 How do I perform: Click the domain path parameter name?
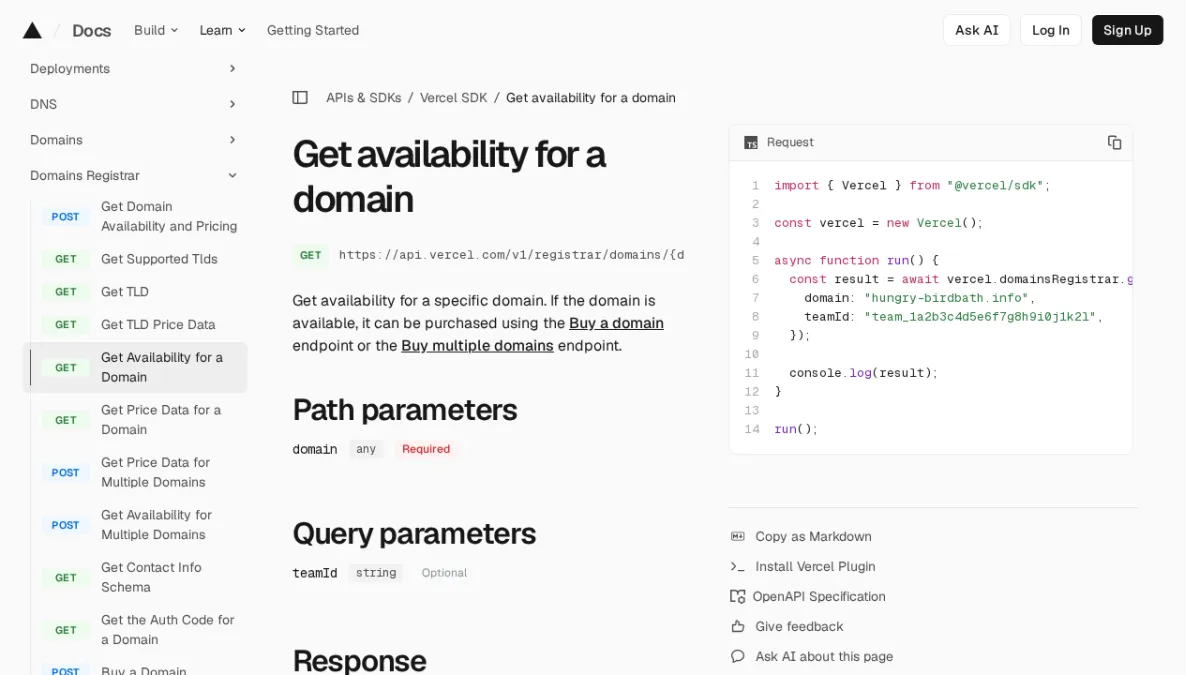tap(315, 450)
